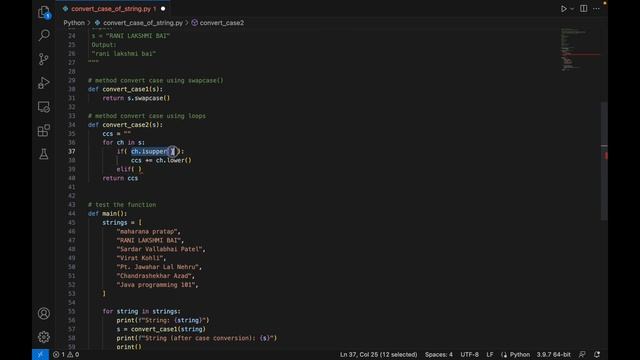Click the text 's = convert_case1(string)'
This screenshot has width=640, height=360.
(161, 329)
